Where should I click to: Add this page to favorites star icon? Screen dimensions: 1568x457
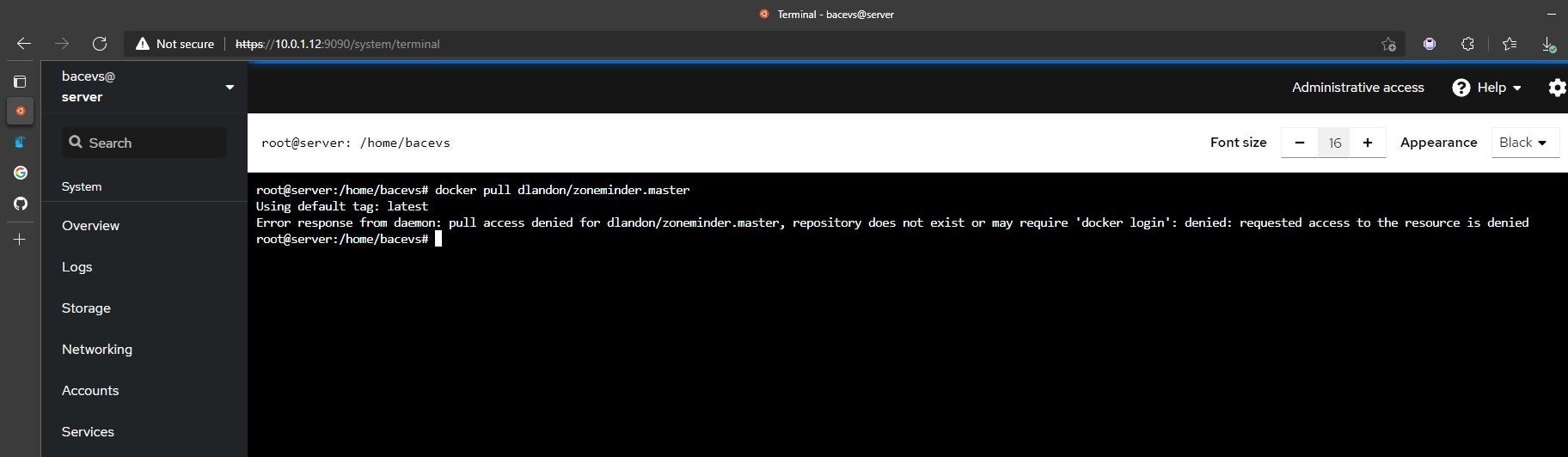pos(1388,44)
